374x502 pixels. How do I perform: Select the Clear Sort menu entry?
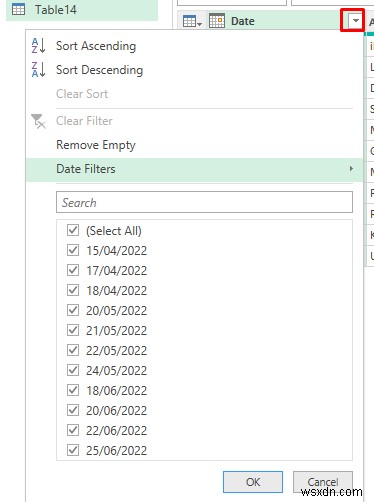pos(82,94)
